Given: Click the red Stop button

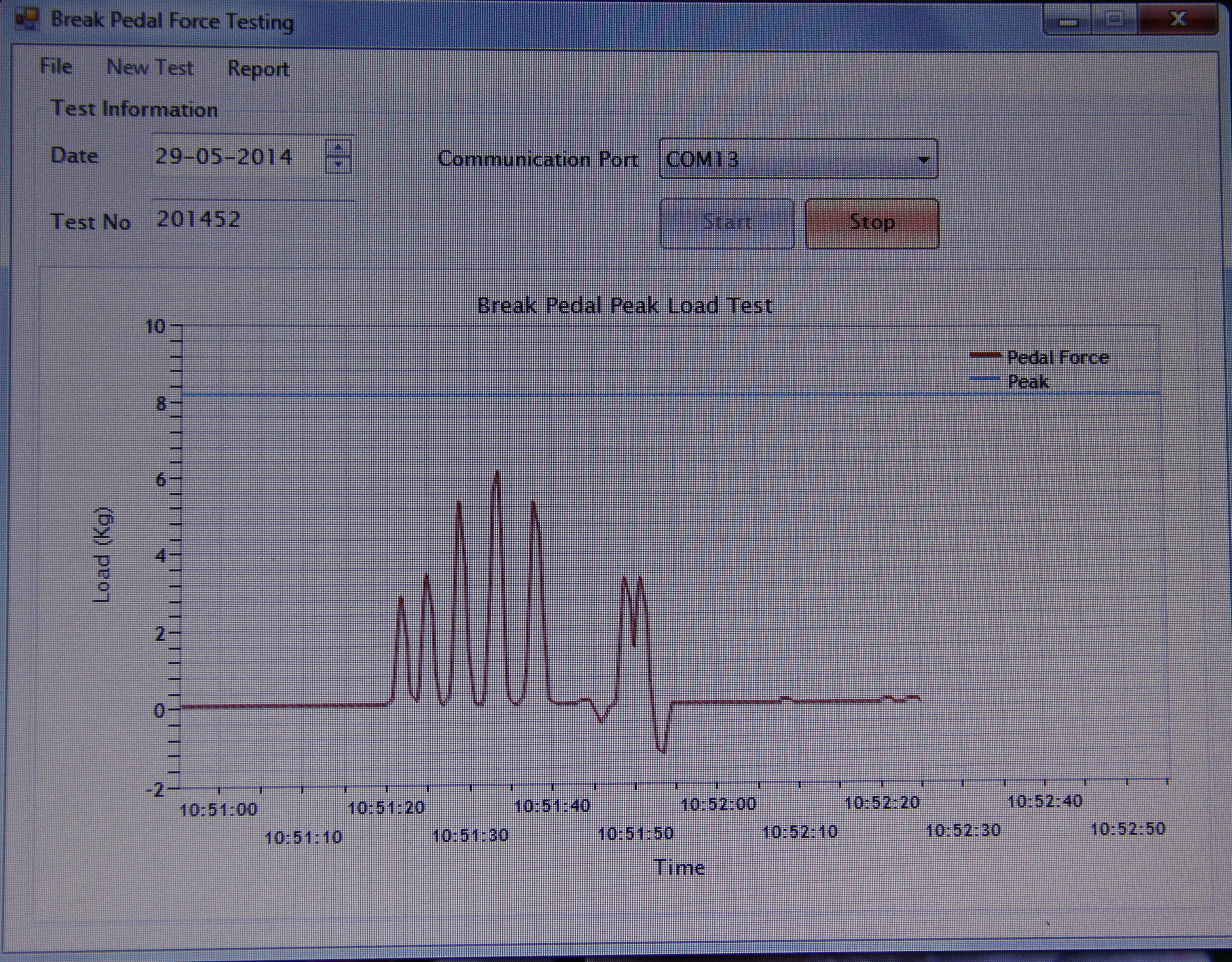Looking at the screenshot, I should point(872,223).
